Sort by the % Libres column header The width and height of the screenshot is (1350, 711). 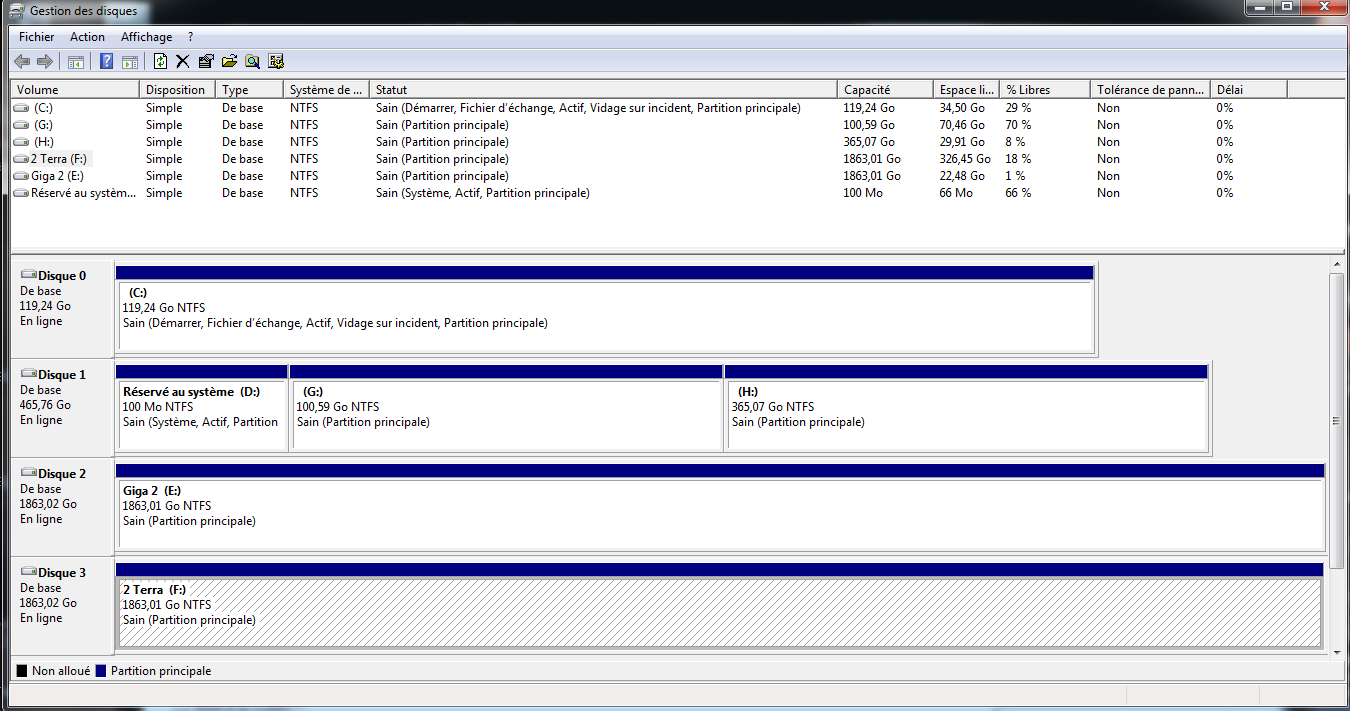[x=1045, y=90]
